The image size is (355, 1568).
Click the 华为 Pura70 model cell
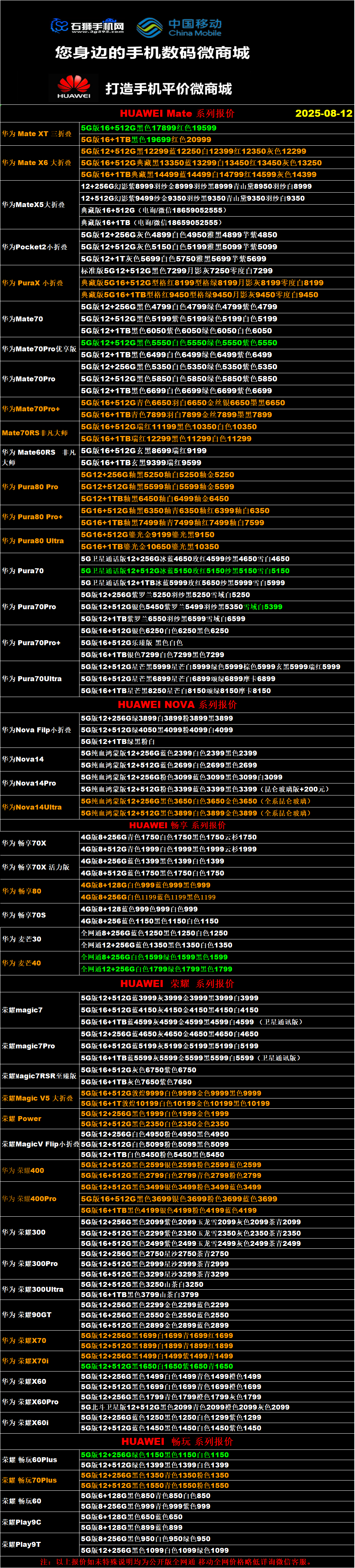pyautogui.click(x=40, y=570)
